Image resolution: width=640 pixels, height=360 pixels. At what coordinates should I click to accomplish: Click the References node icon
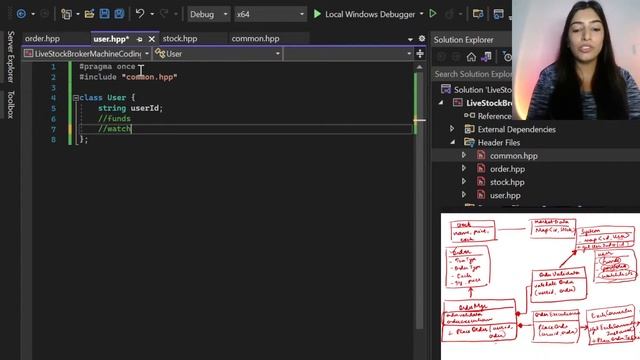click(469, 116)
